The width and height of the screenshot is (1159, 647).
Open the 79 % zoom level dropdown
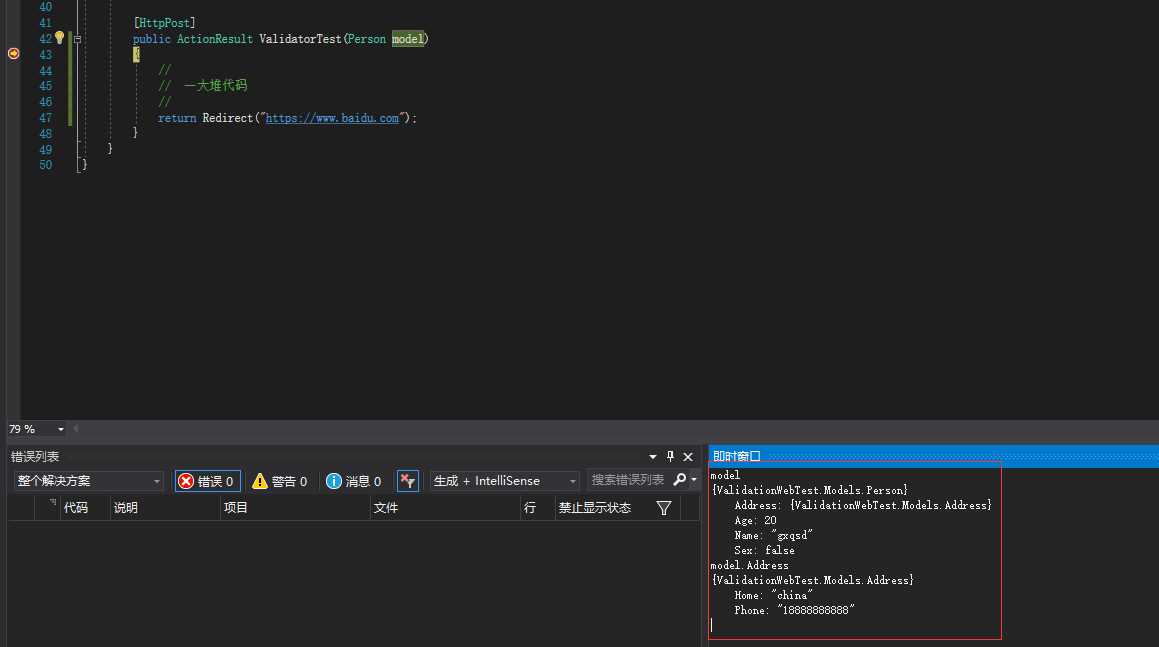click(x=61, y=430)
